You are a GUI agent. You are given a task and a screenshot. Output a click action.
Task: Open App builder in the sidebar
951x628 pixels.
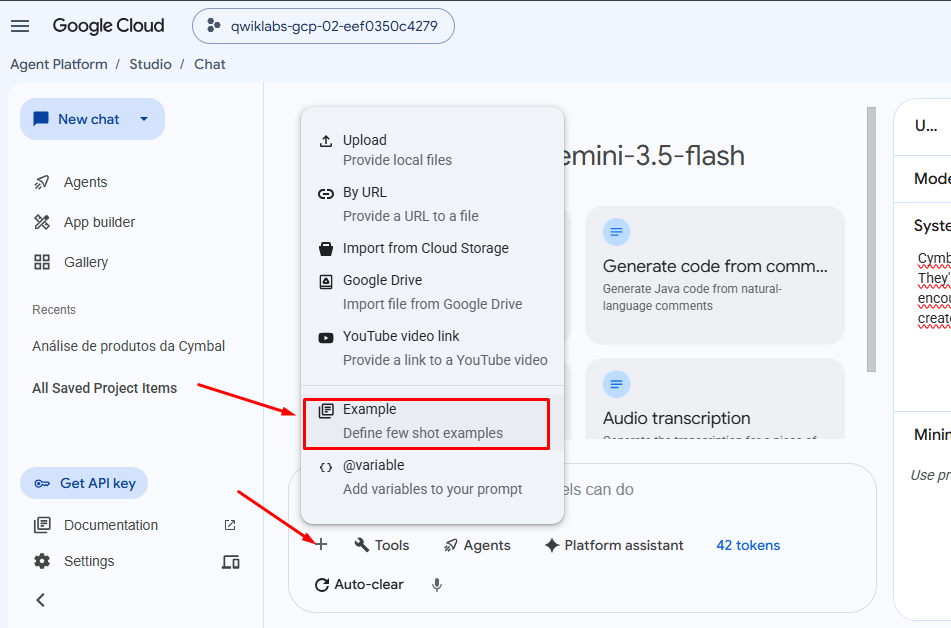click(99, 222)
